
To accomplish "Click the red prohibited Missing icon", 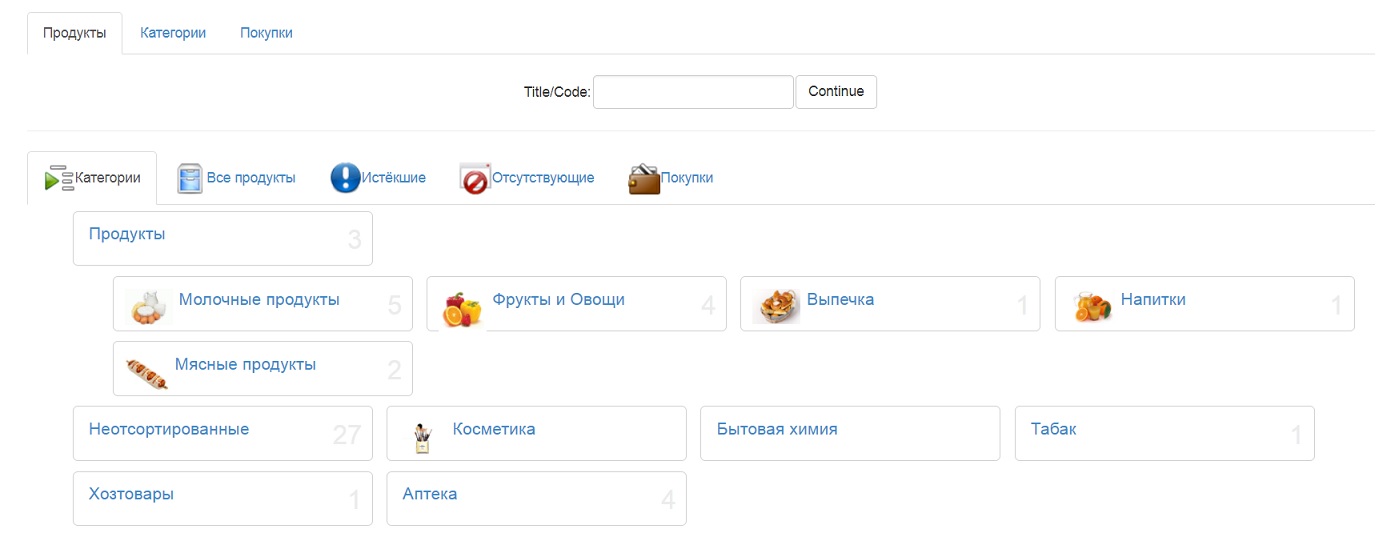I will click(x=475, y=178).
